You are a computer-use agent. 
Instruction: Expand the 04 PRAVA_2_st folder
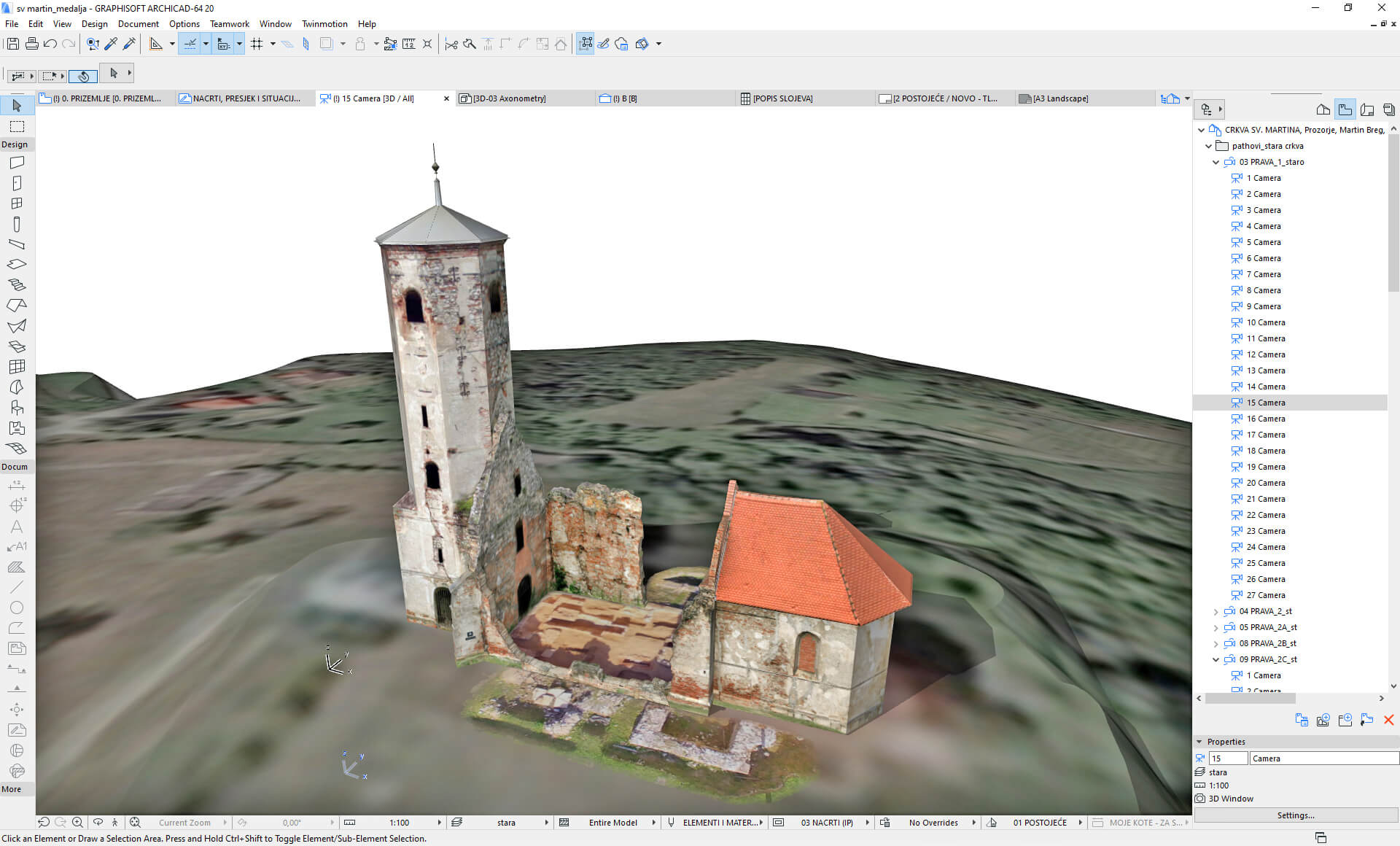coord(1216,611)
